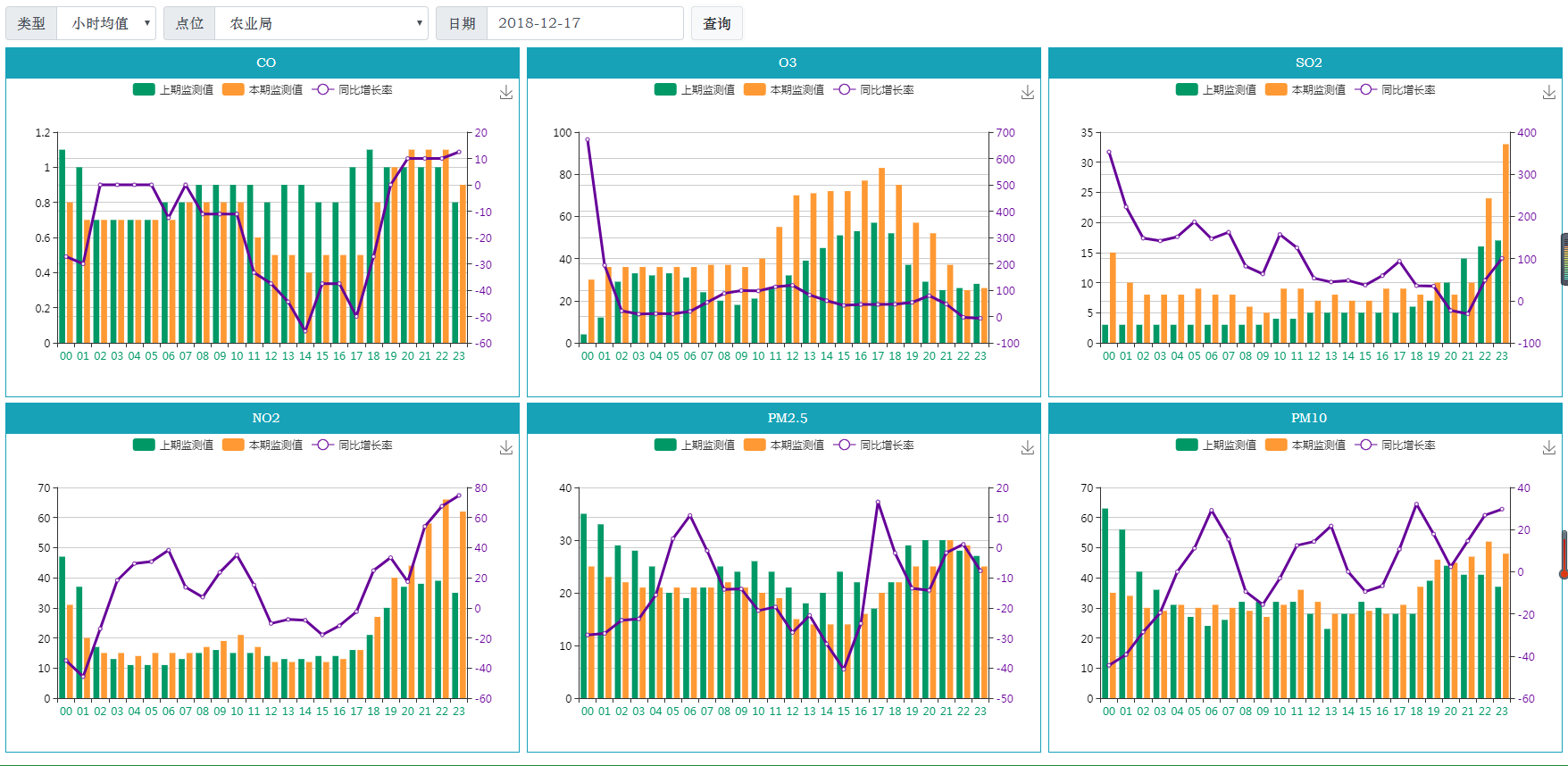Click the 点位 label

click(x=189, y=23)
